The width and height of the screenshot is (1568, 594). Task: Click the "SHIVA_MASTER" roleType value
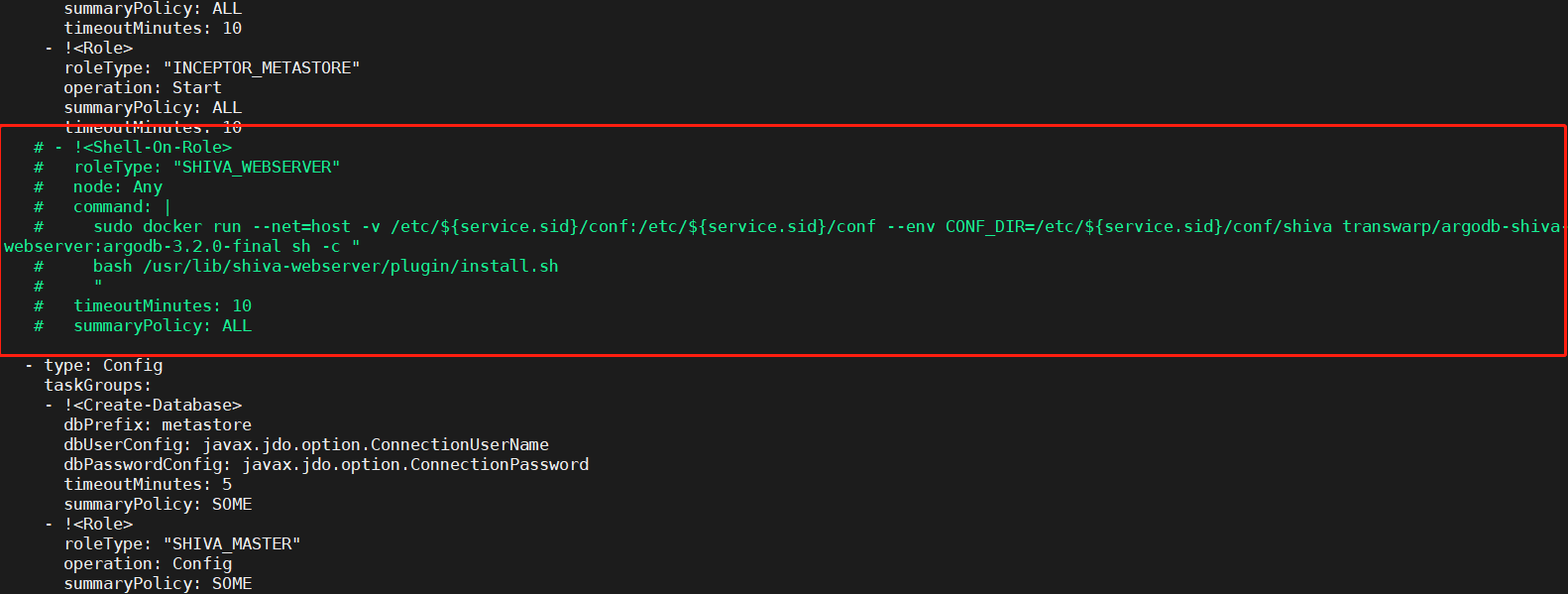click(x=232, y=543)
